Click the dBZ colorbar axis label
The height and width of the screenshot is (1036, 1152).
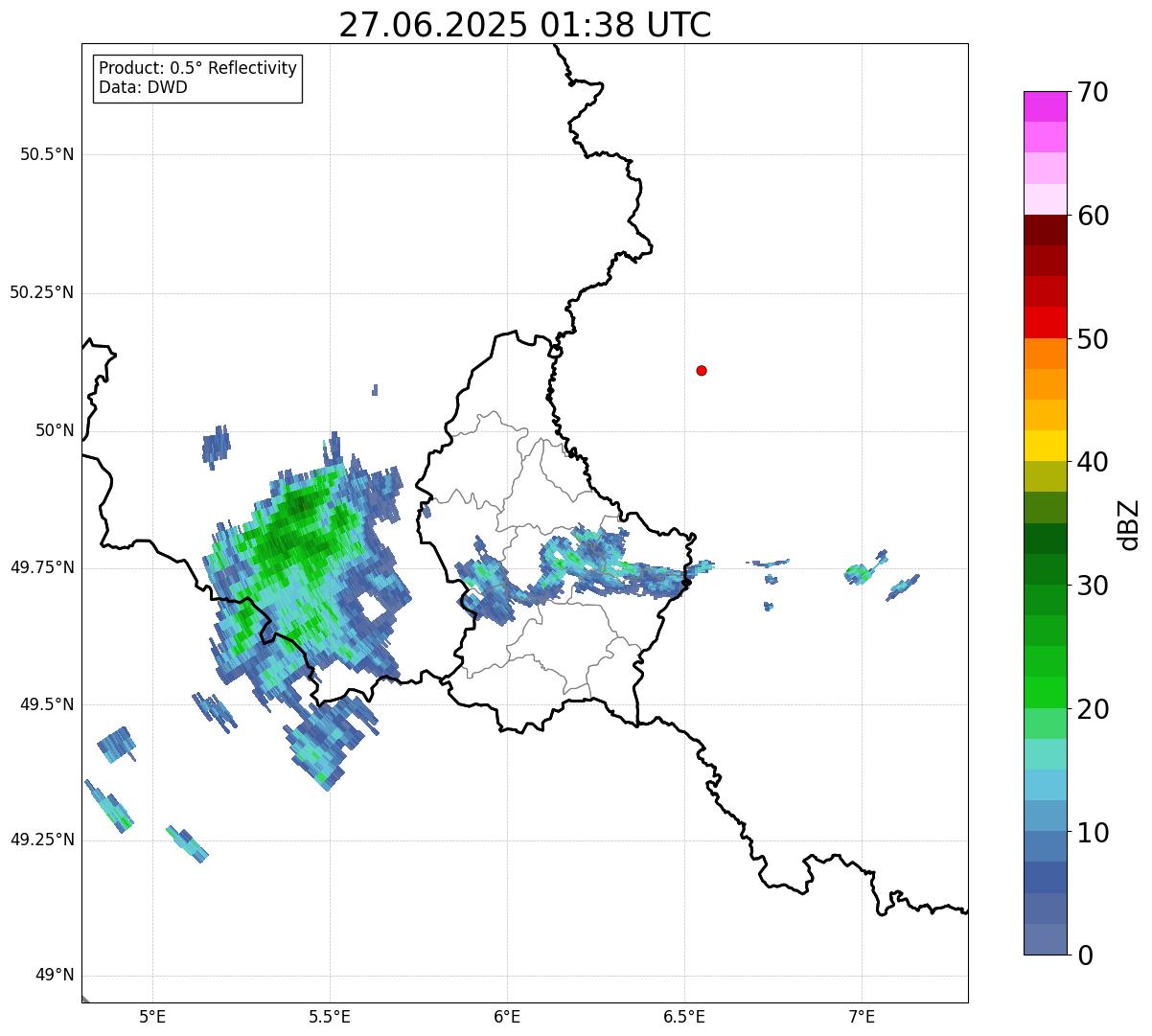pos(1129,523)
